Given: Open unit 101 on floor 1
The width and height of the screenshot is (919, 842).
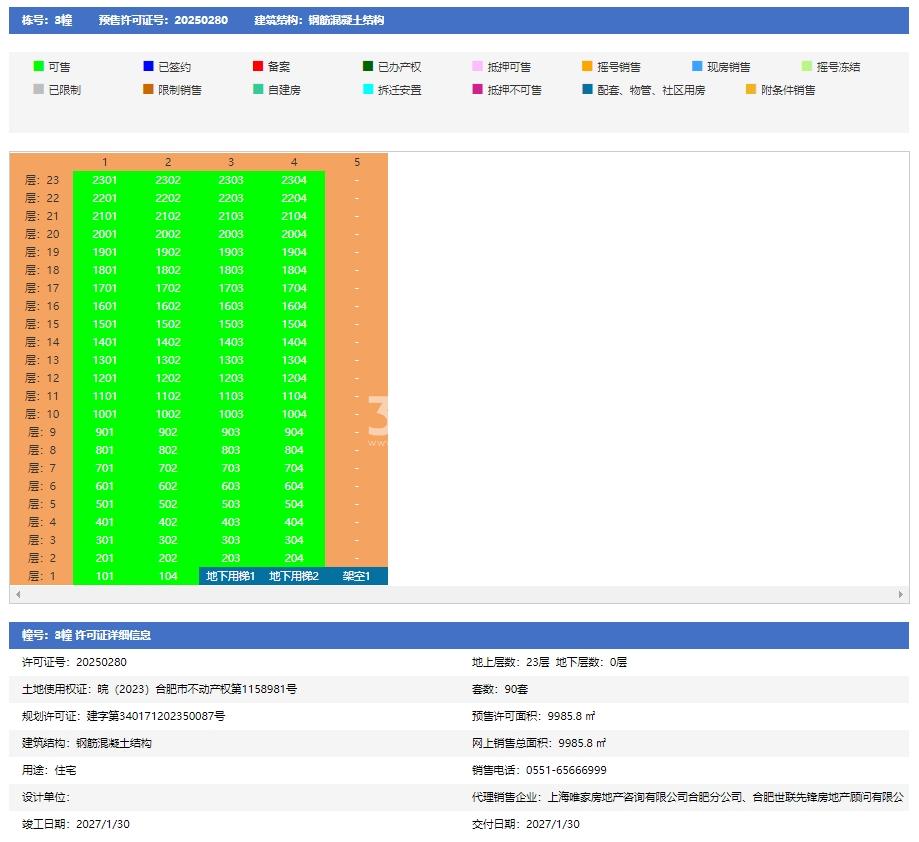Looking at the screenshot, I should pyautogui.click(x=104, y=576).
